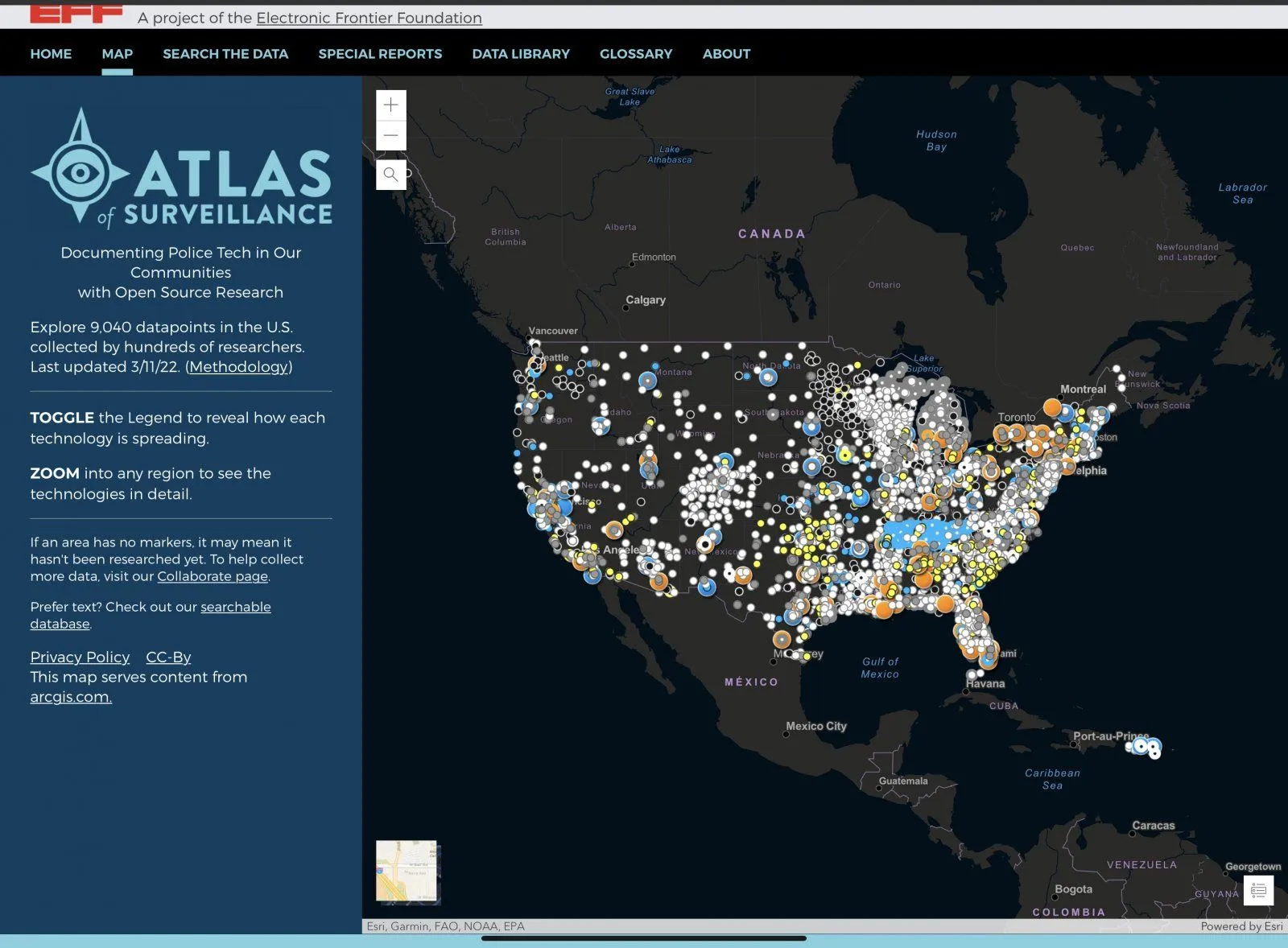Click the Edmonton label on the map
Image resolution: width=1288 pixels, height=948 pixels.
(x=654, y=257)
